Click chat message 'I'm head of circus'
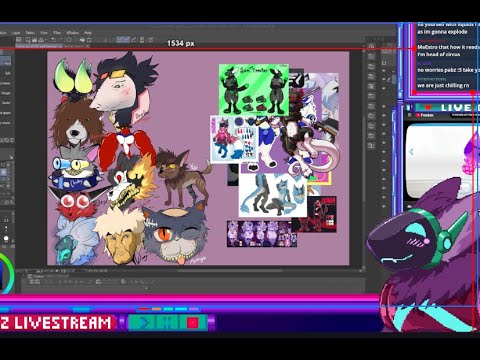Screen dimensions: 480x360 [x=439, y=54]
